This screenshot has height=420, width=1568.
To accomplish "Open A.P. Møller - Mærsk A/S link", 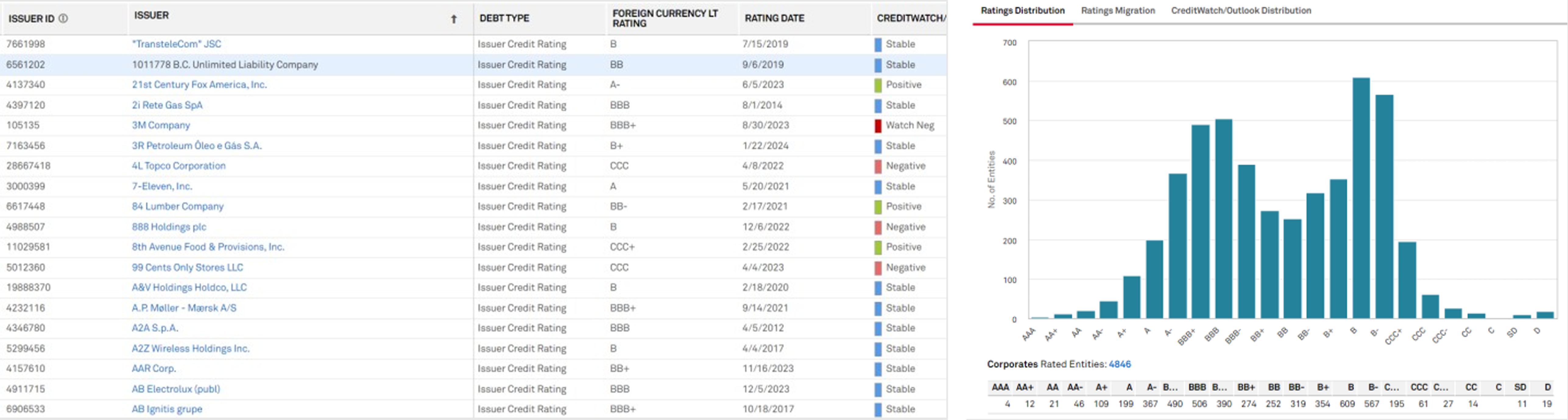I will [x=184, y=308].
